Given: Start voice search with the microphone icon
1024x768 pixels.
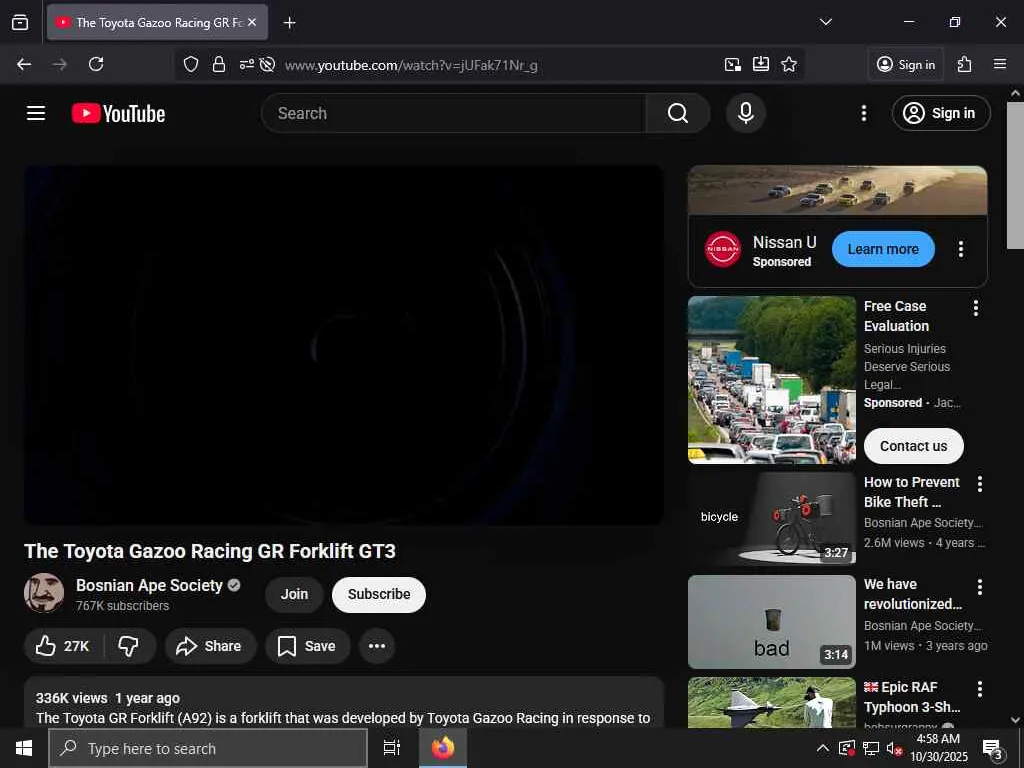Looking at the screenshot, I should click(746, 113).
